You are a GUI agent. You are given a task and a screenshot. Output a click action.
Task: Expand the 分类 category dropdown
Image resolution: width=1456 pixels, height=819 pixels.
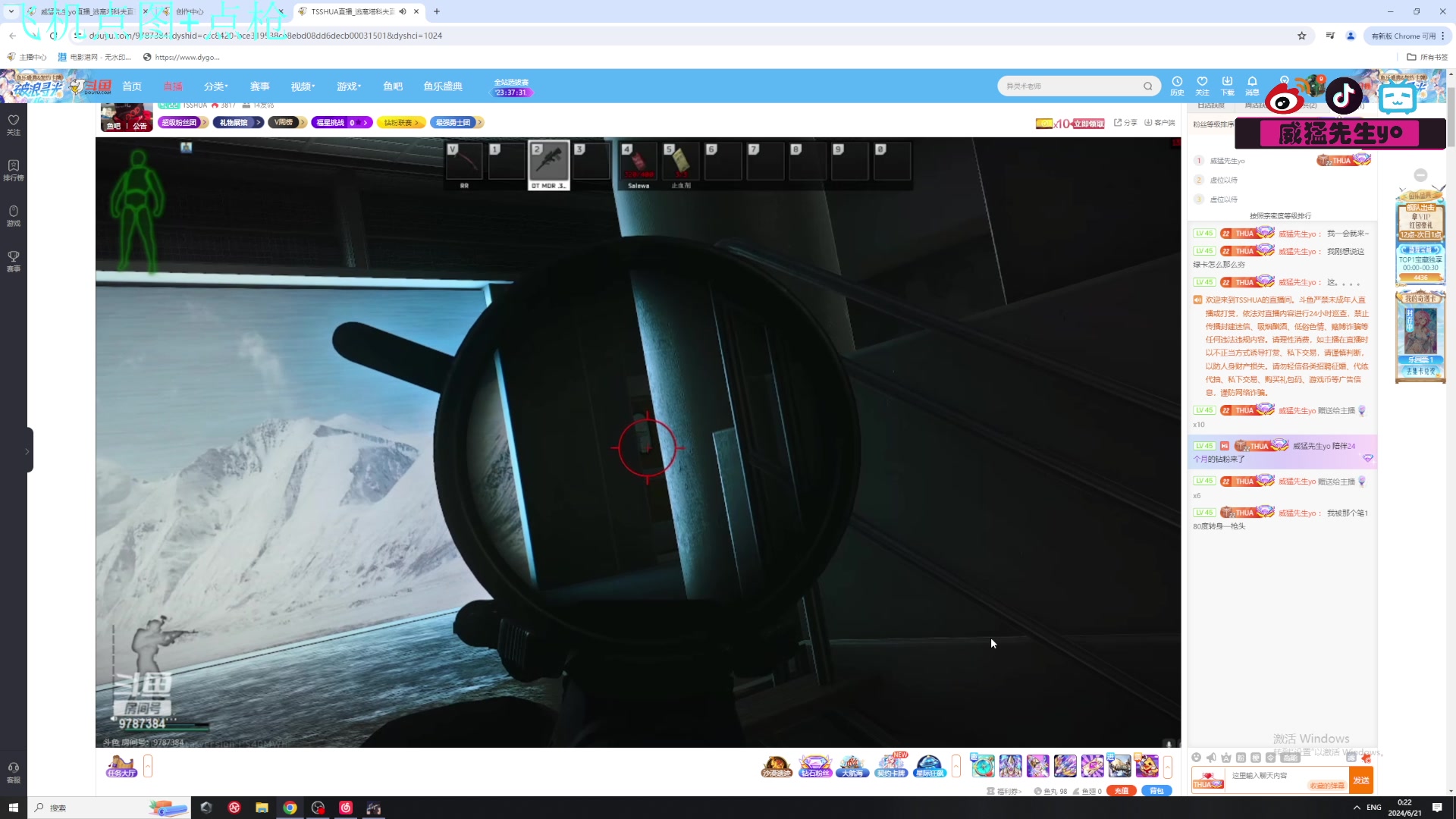(215, 86)
